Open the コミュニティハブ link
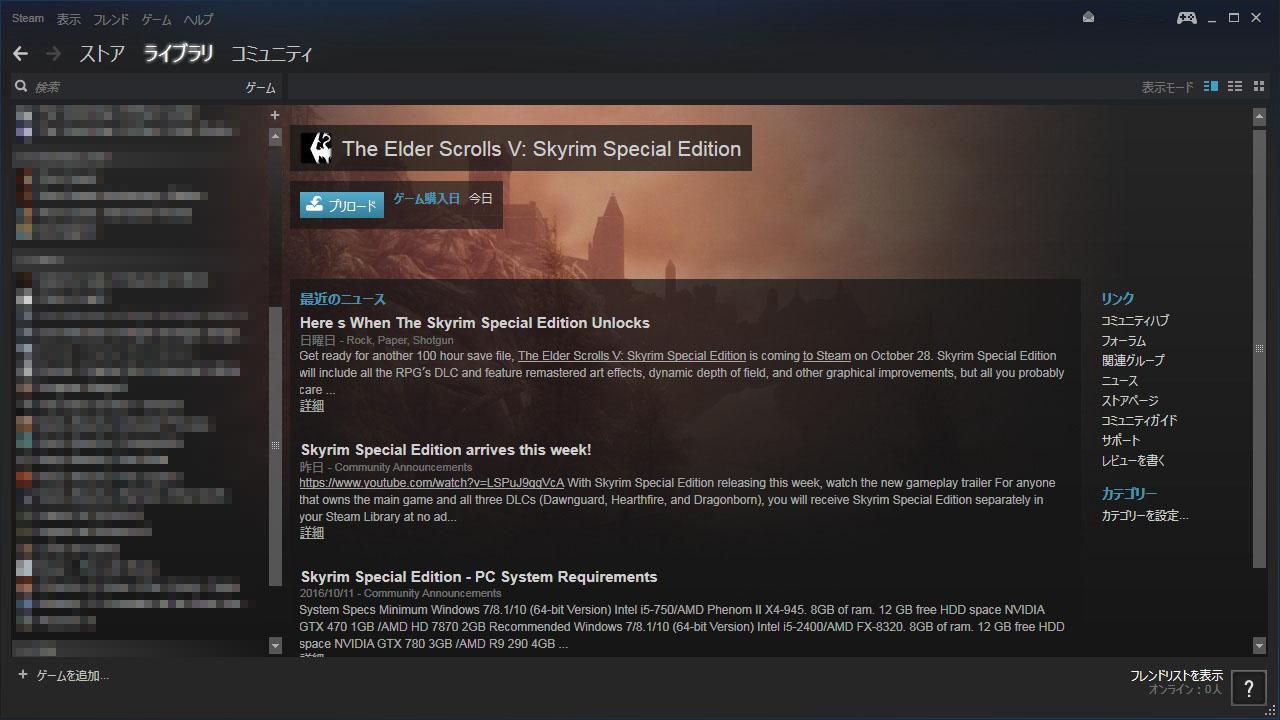The image size is (1280, 720). coord(1134,321)
